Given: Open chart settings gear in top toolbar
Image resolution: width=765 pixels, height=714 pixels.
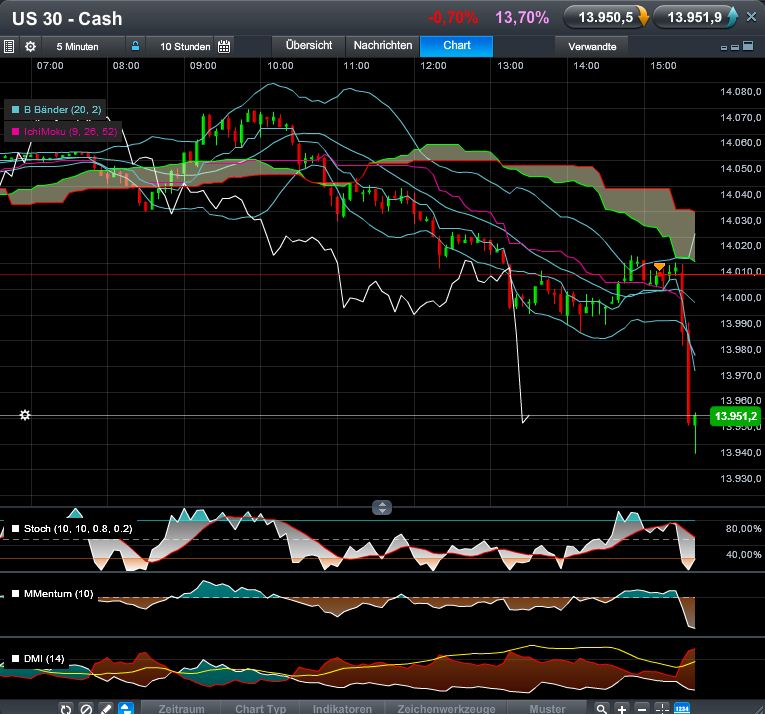Looking at the screenshot, I should 30,47.
